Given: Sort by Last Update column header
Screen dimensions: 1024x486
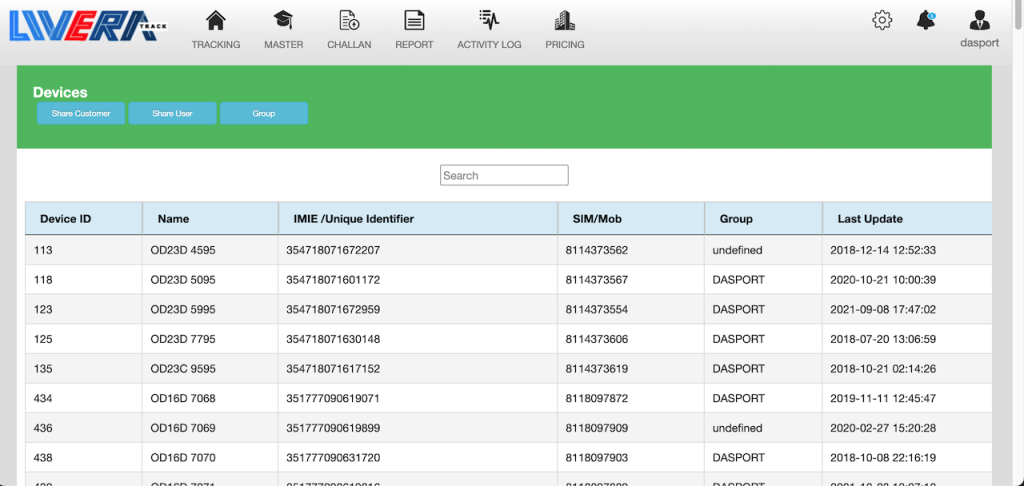Looking at the screenshot, I should pos(870,219).
